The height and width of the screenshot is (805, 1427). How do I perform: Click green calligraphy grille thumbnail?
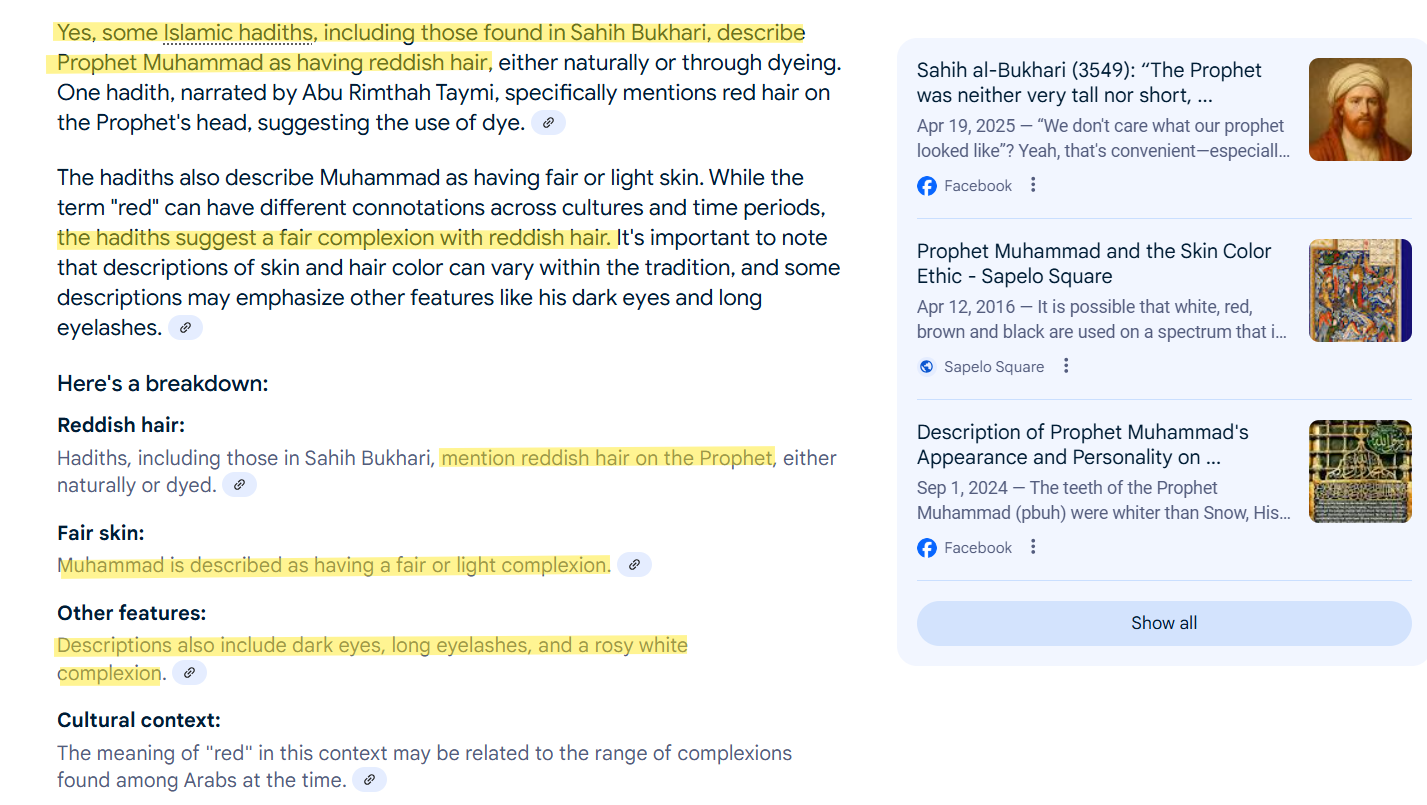[1360, 472]
